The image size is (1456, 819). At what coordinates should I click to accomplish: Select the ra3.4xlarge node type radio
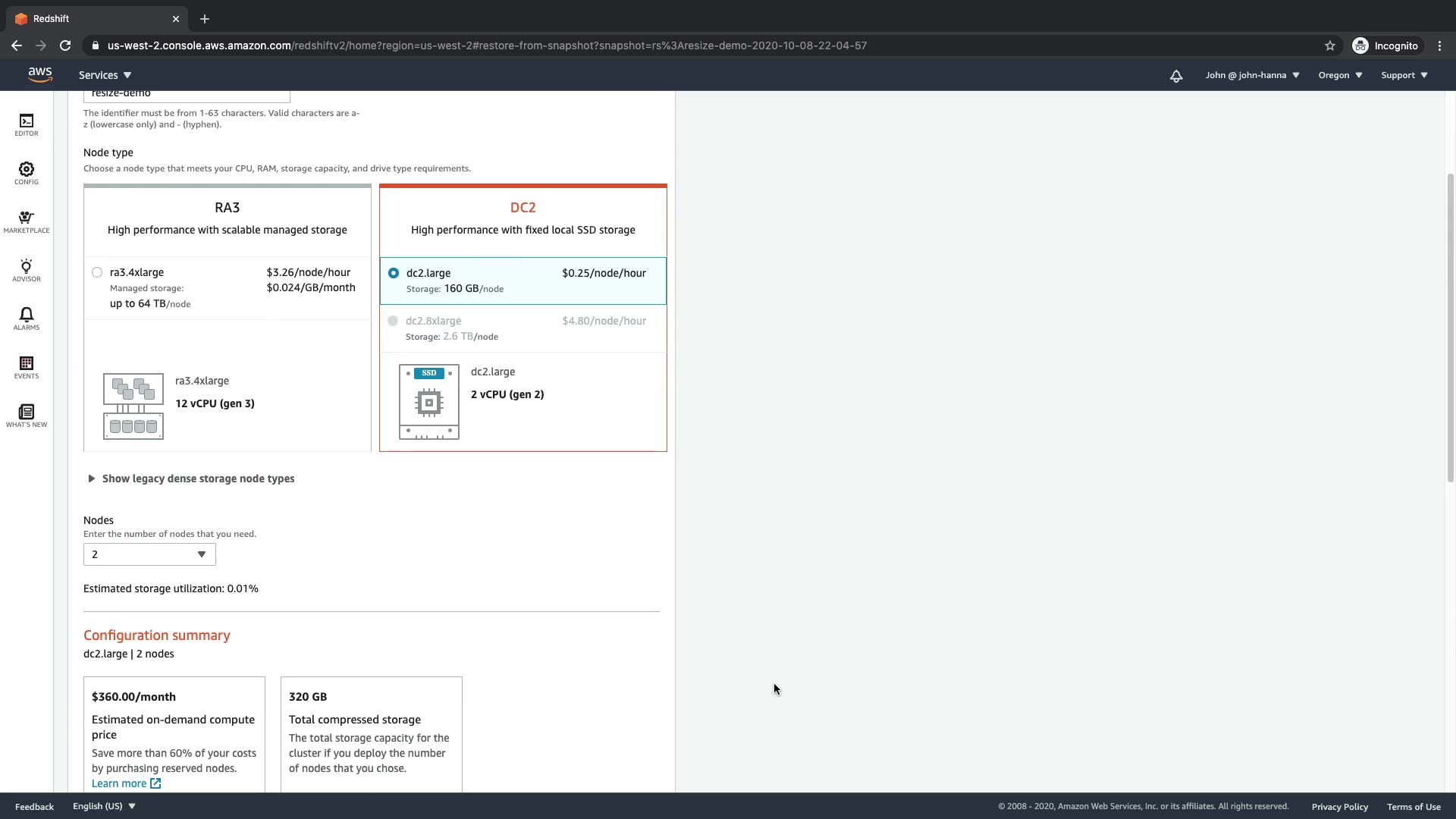(97, 272)
